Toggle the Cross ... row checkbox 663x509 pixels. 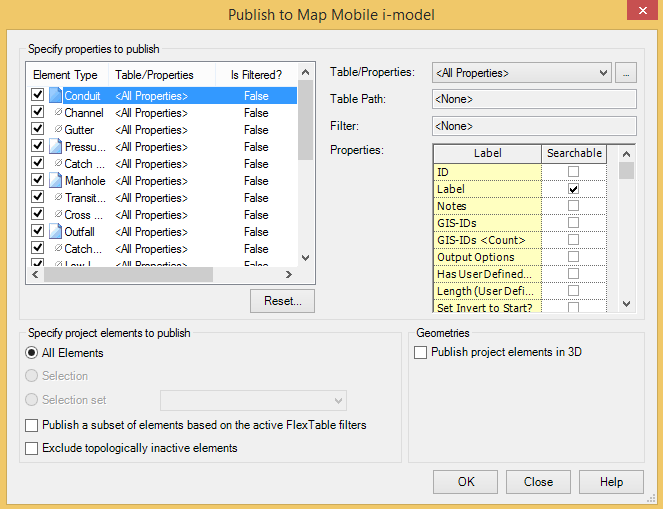tap(38, 213)
